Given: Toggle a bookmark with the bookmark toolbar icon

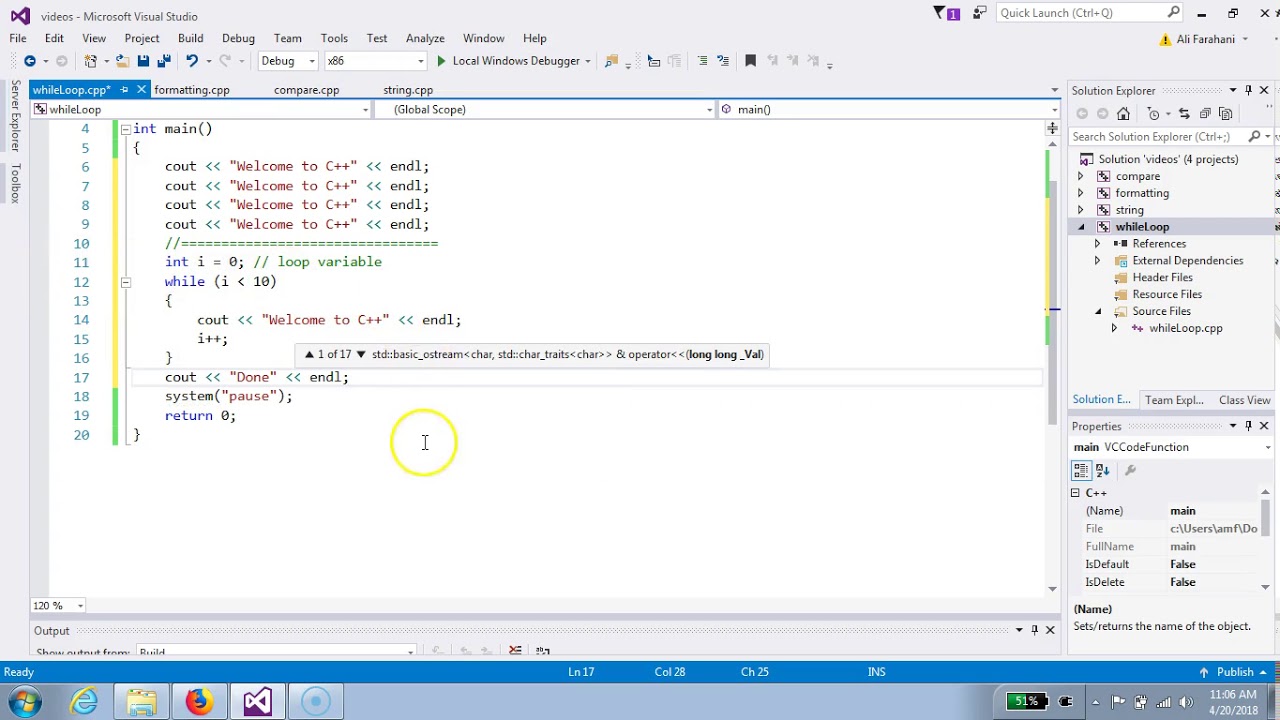Looking at the screenshot, I should click(750, 61).
